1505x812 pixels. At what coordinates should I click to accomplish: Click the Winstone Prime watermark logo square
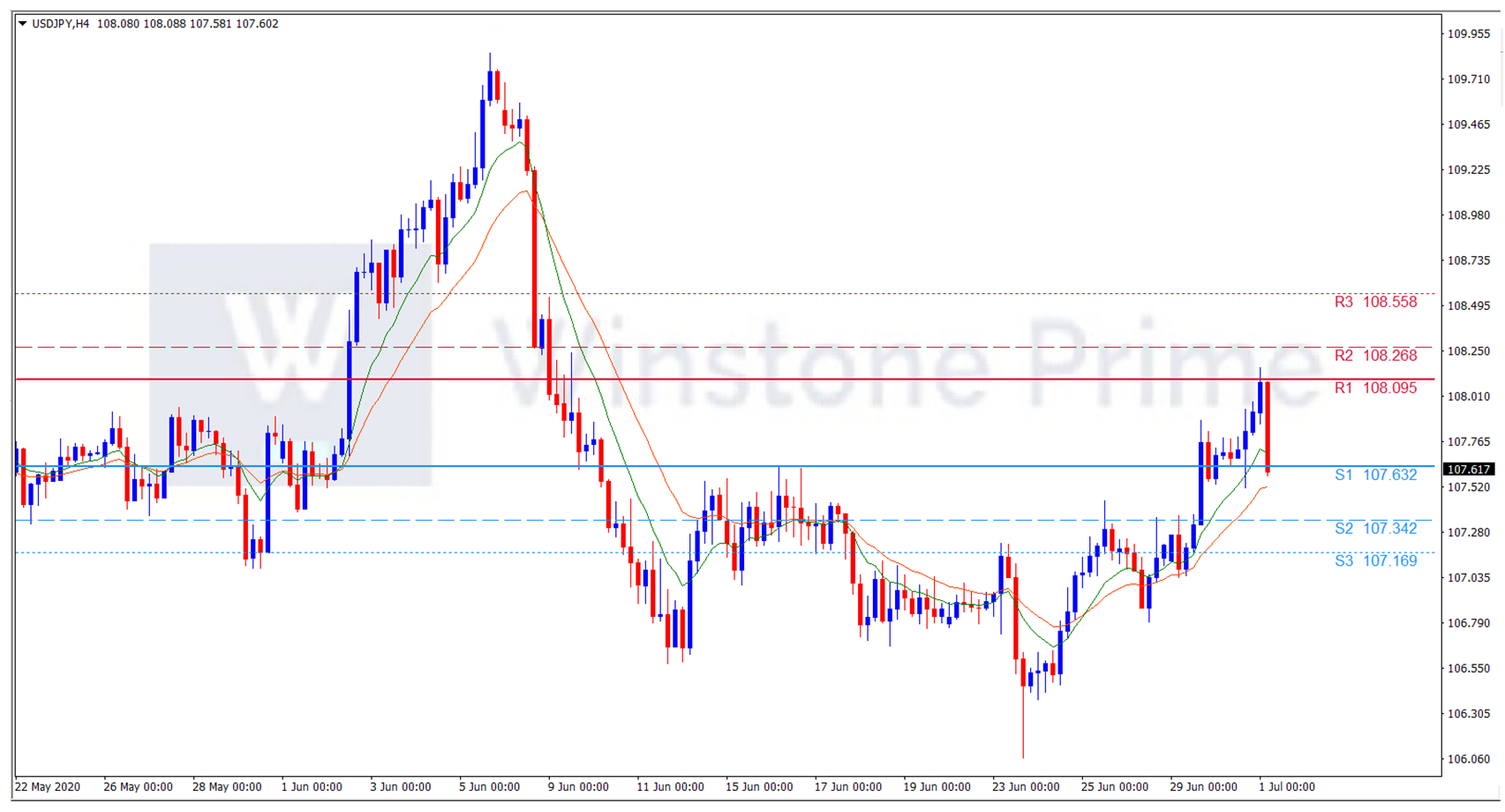tap(290, 365)
